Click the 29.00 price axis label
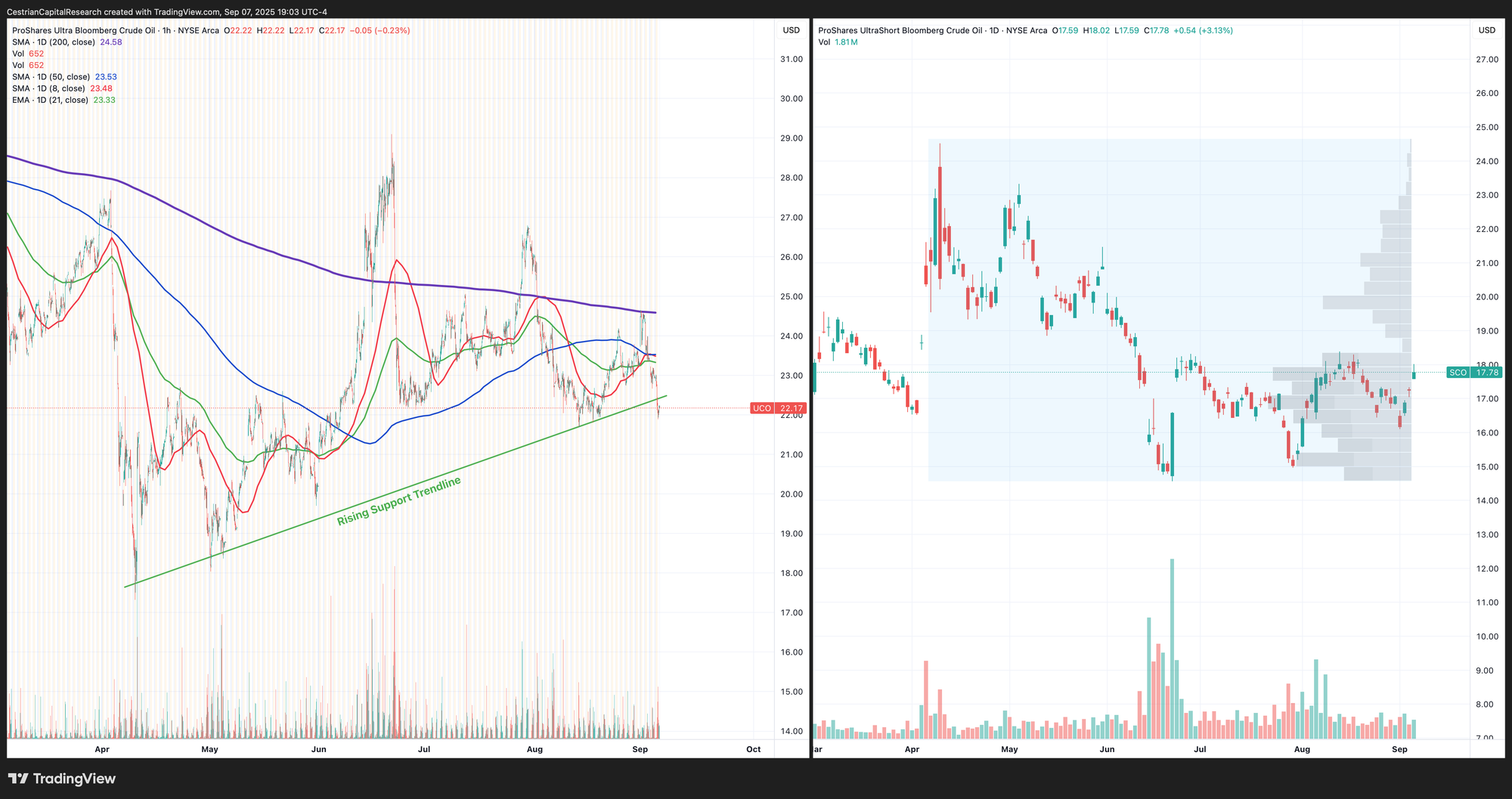 point(791,138)
